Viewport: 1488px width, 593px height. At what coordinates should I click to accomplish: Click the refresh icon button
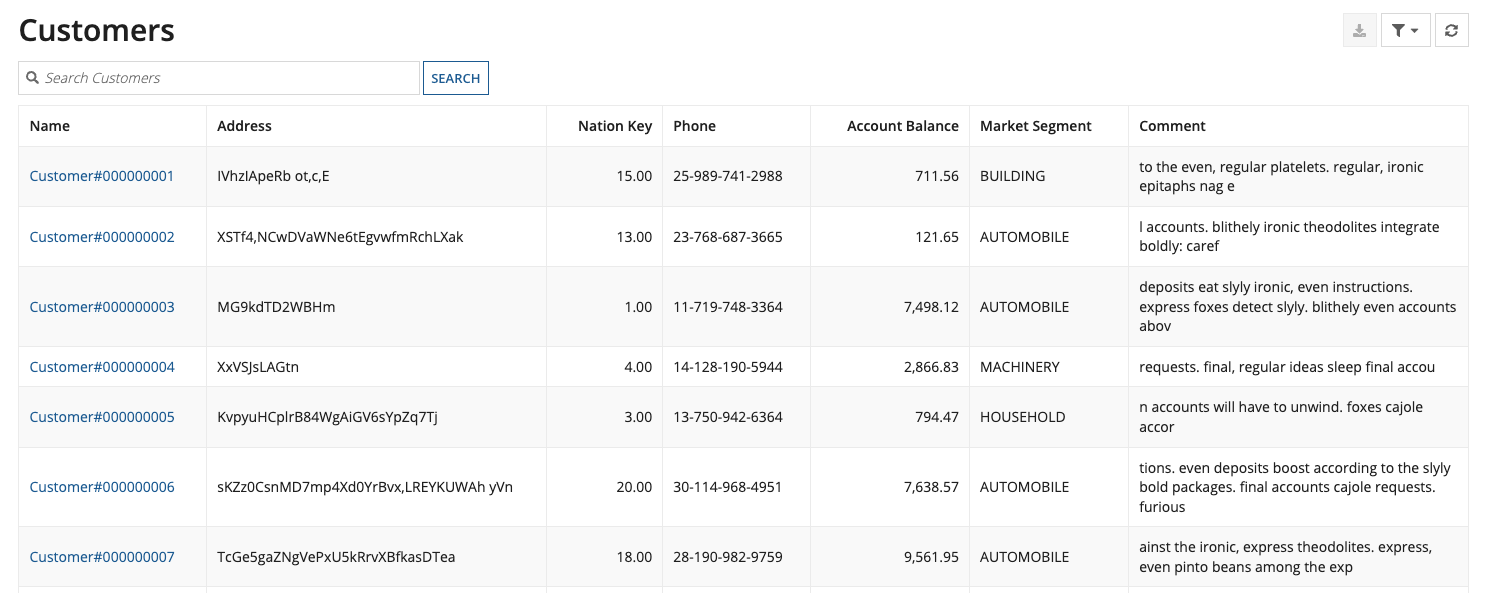pos(1451,31)
